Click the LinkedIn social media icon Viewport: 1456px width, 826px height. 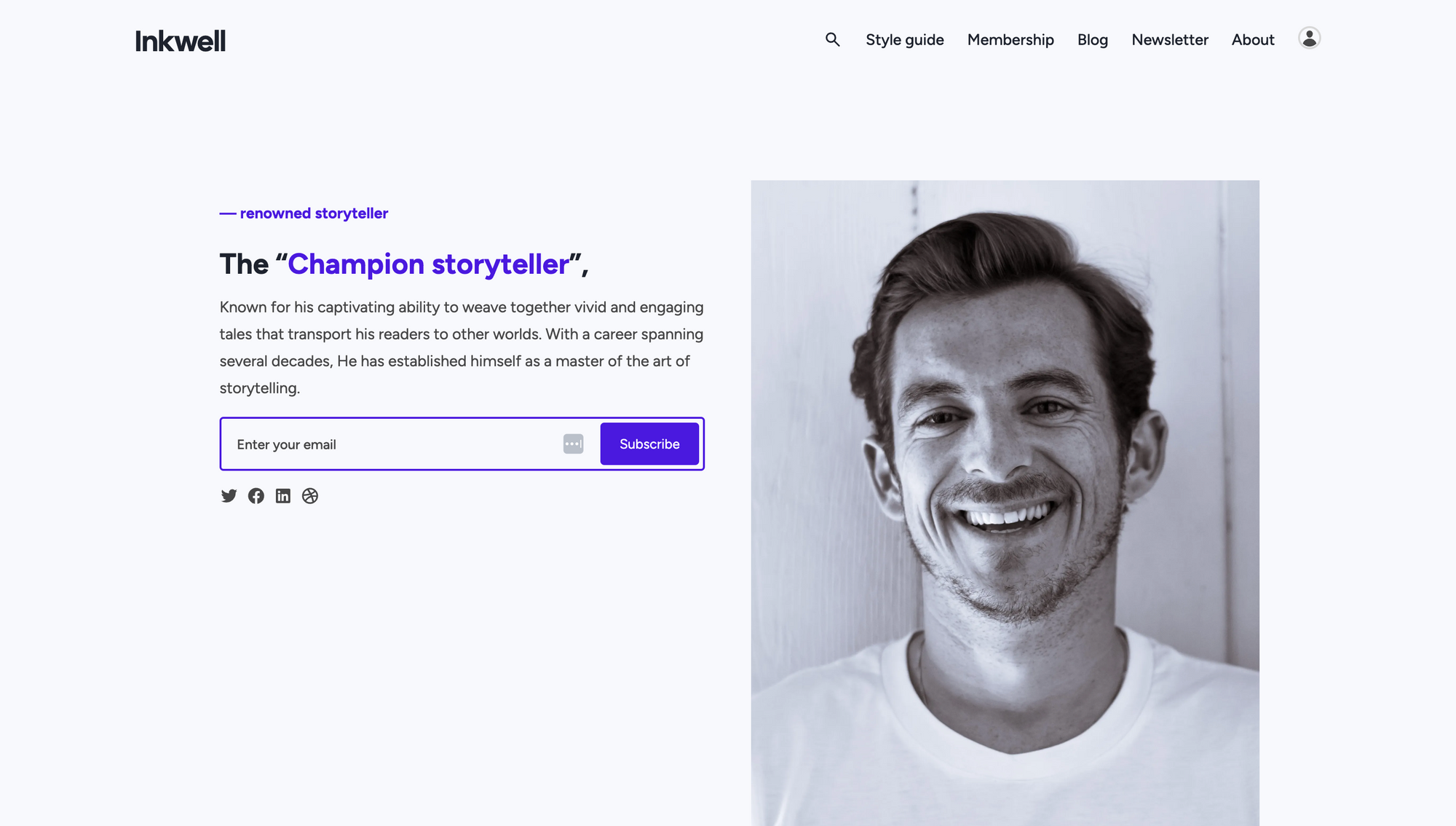pos(283,496)
